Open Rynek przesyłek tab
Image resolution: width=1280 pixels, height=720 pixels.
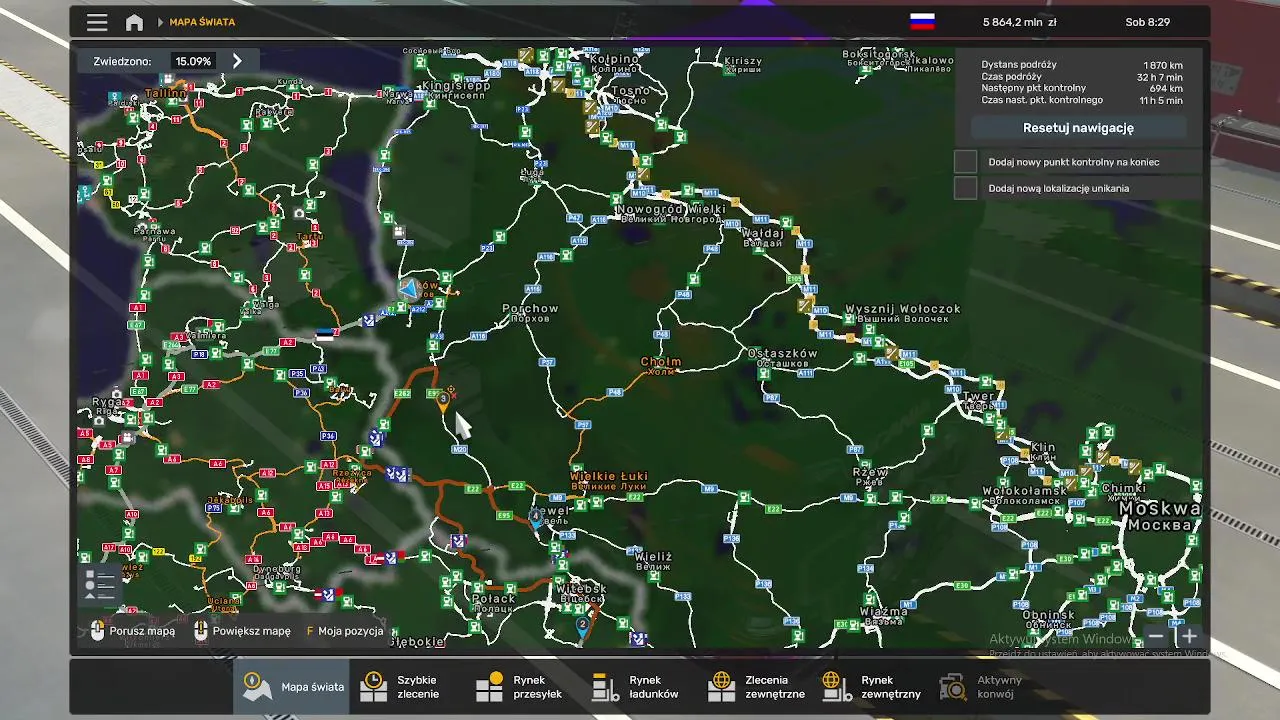[x=524, y=687]
